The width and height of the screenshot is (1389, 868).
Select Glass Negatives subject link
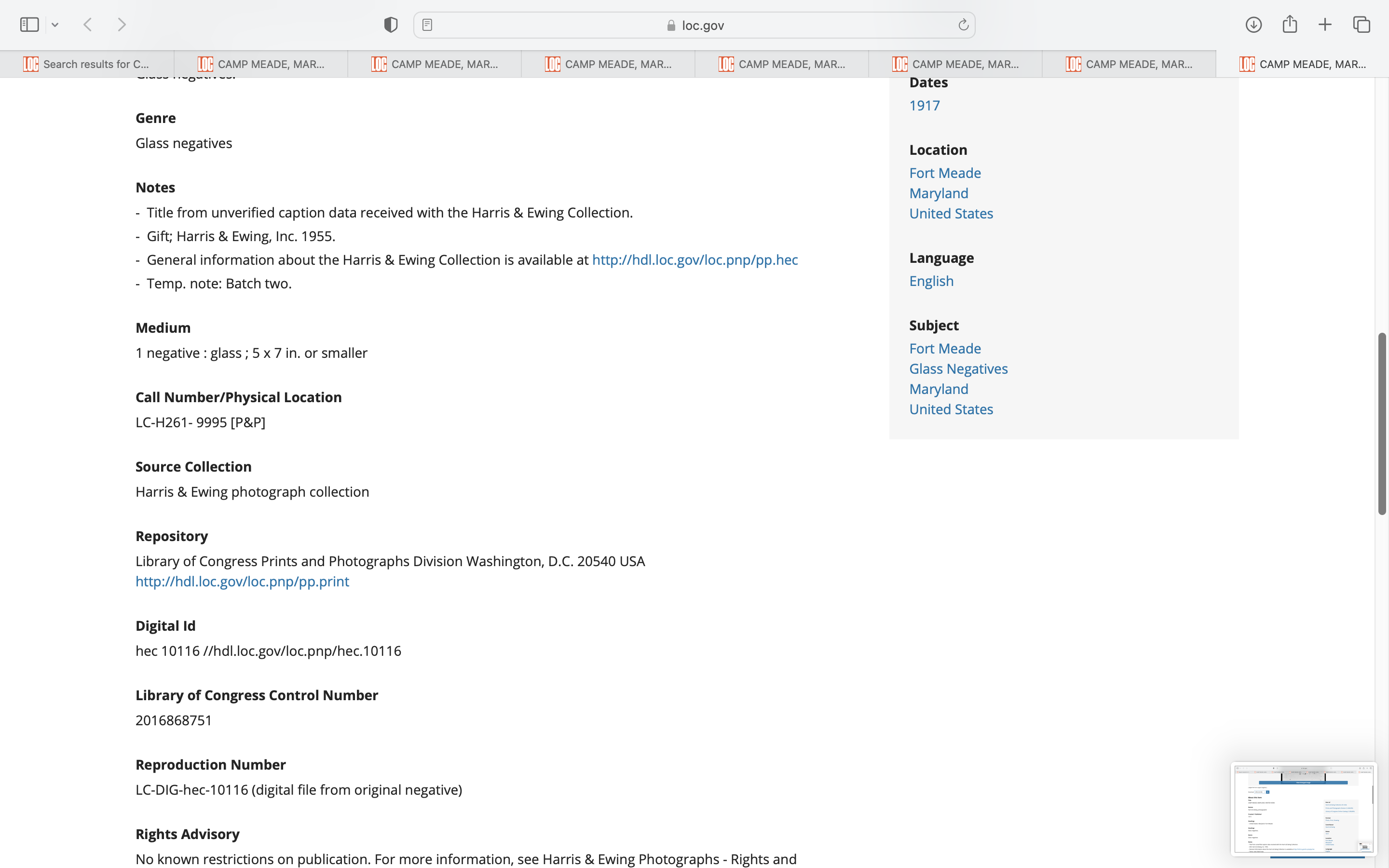[x=958, y=369]
